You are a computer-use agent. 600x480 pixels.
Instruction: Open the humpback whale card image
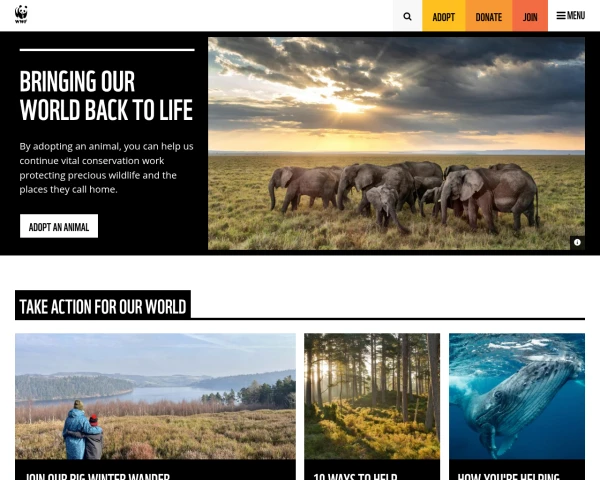pyautogui.click(x=517, y=396)
